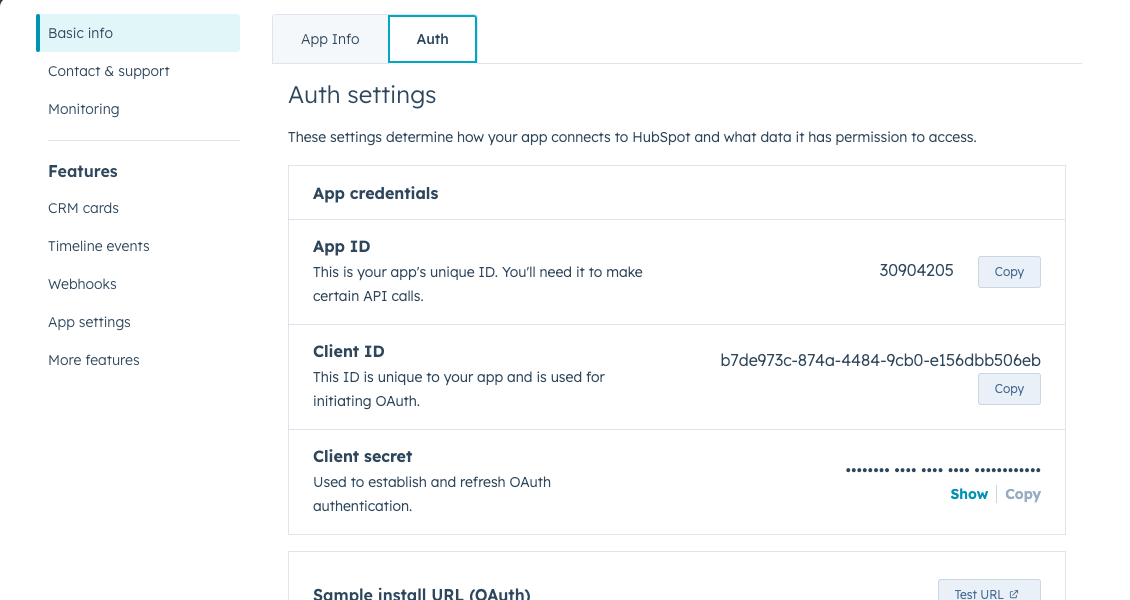Click the App ID number 30904205
The width and height of the screenshot is (1130, 600).
pyautogui.click(x=916, y=270)
